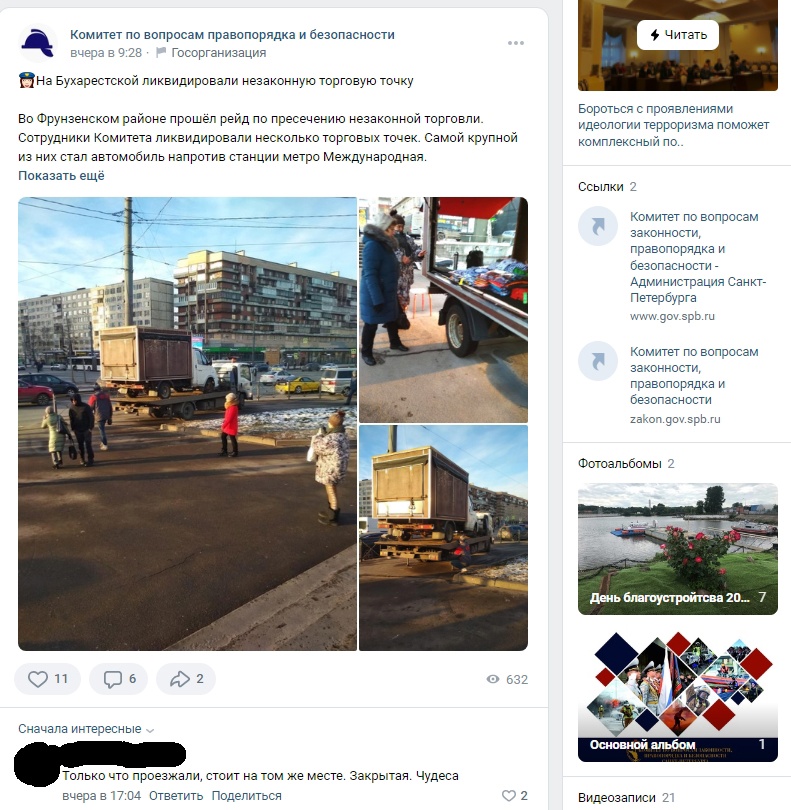Open the 'День благоустройства' album thumbnail
Viewport: 791px width, 810px height.
point(677,549)
